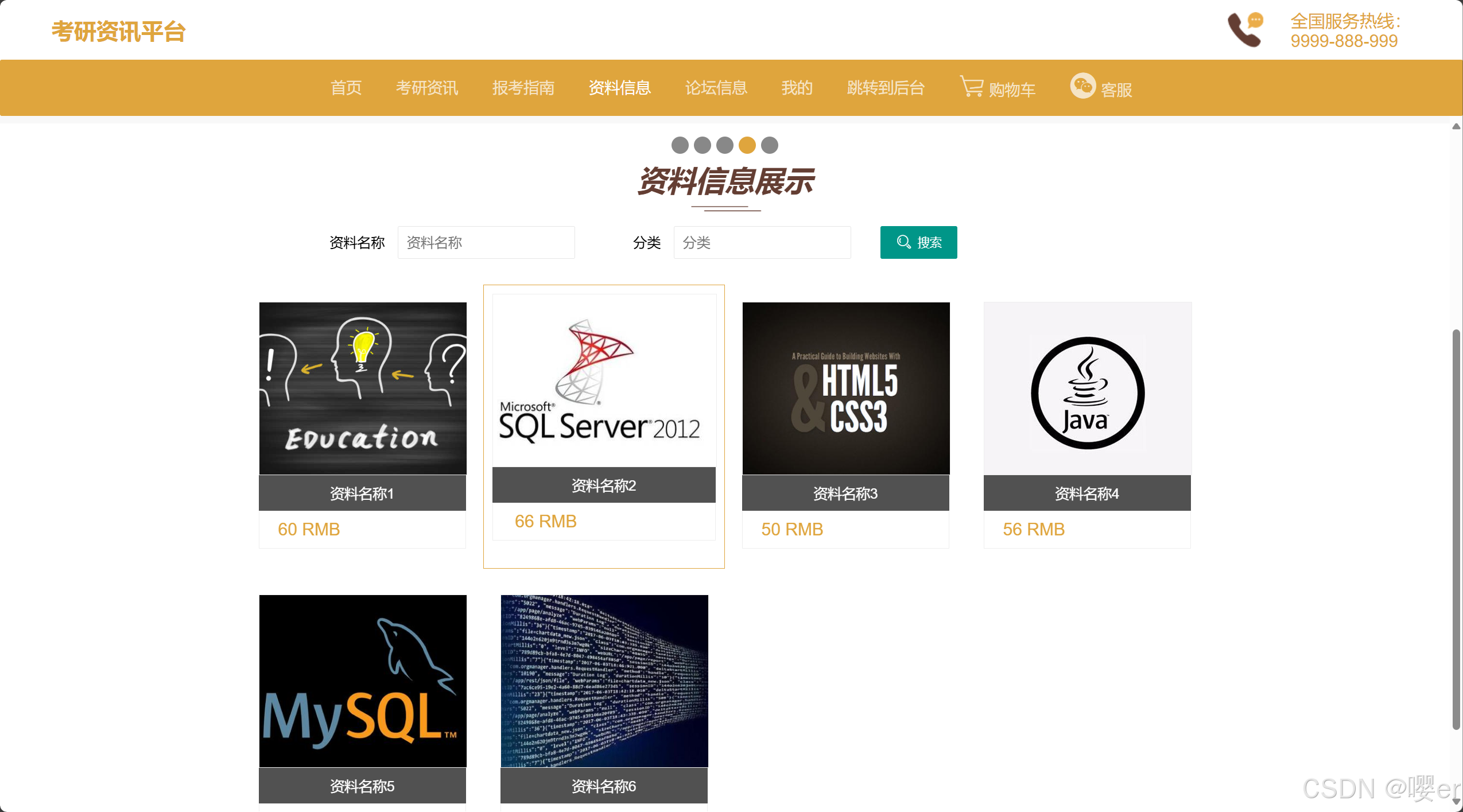
Task: Click the 考研资讯平台 site logo
Action: pos(118,32)
